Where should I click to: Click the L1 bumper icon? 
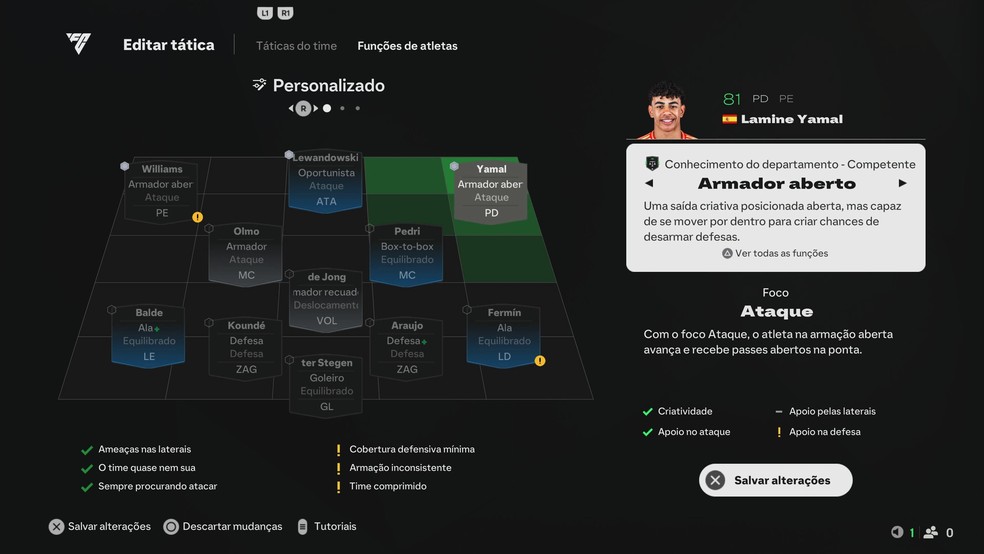[x=265, y=13]
